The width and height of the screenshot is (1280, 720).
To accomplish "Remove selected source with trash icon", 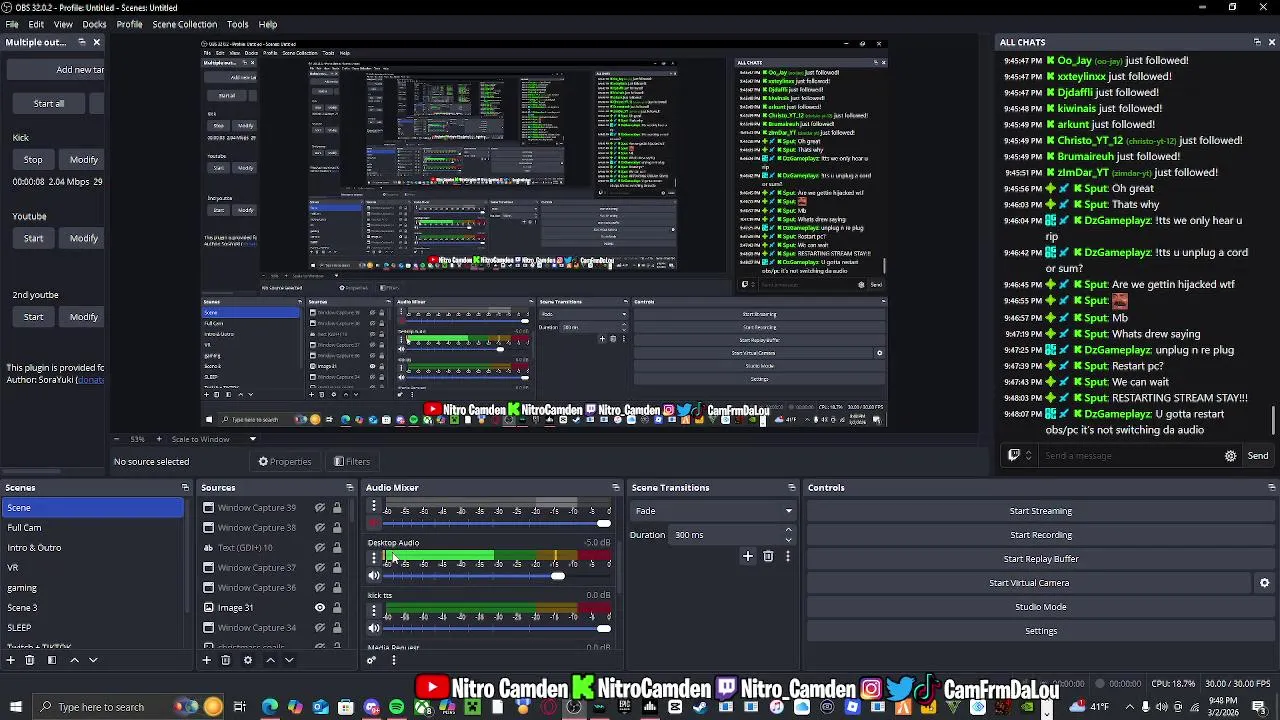I will [226, 660].
